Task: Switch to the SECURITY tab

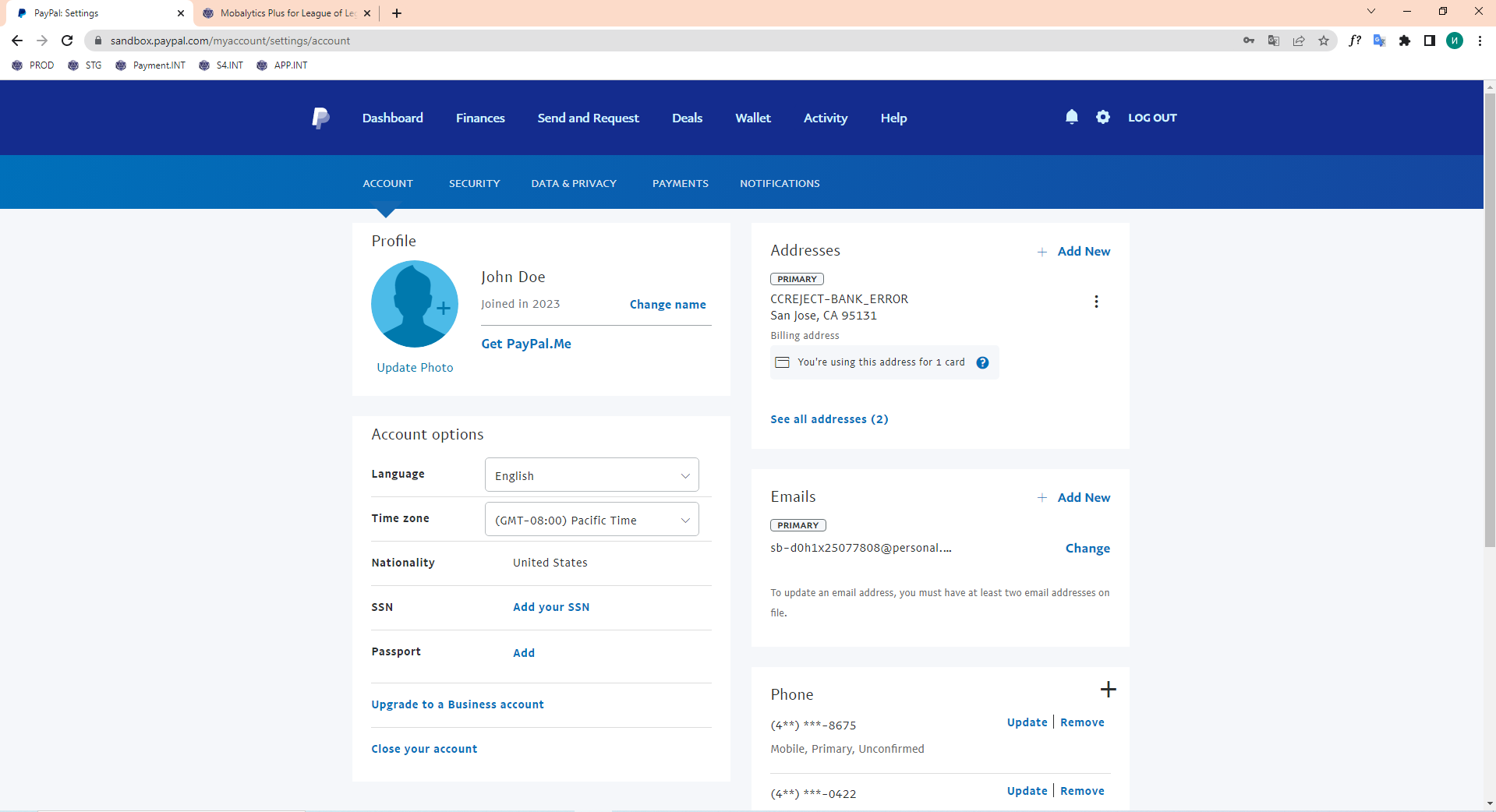Action: pyautogui.click(x=474, y=183)
